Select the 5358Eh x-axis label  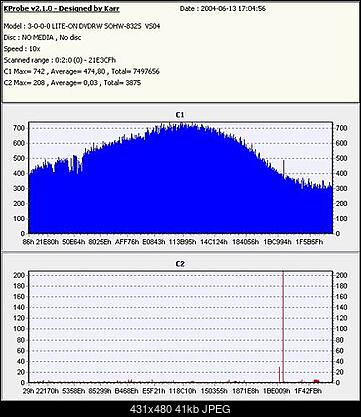point(73,391)
